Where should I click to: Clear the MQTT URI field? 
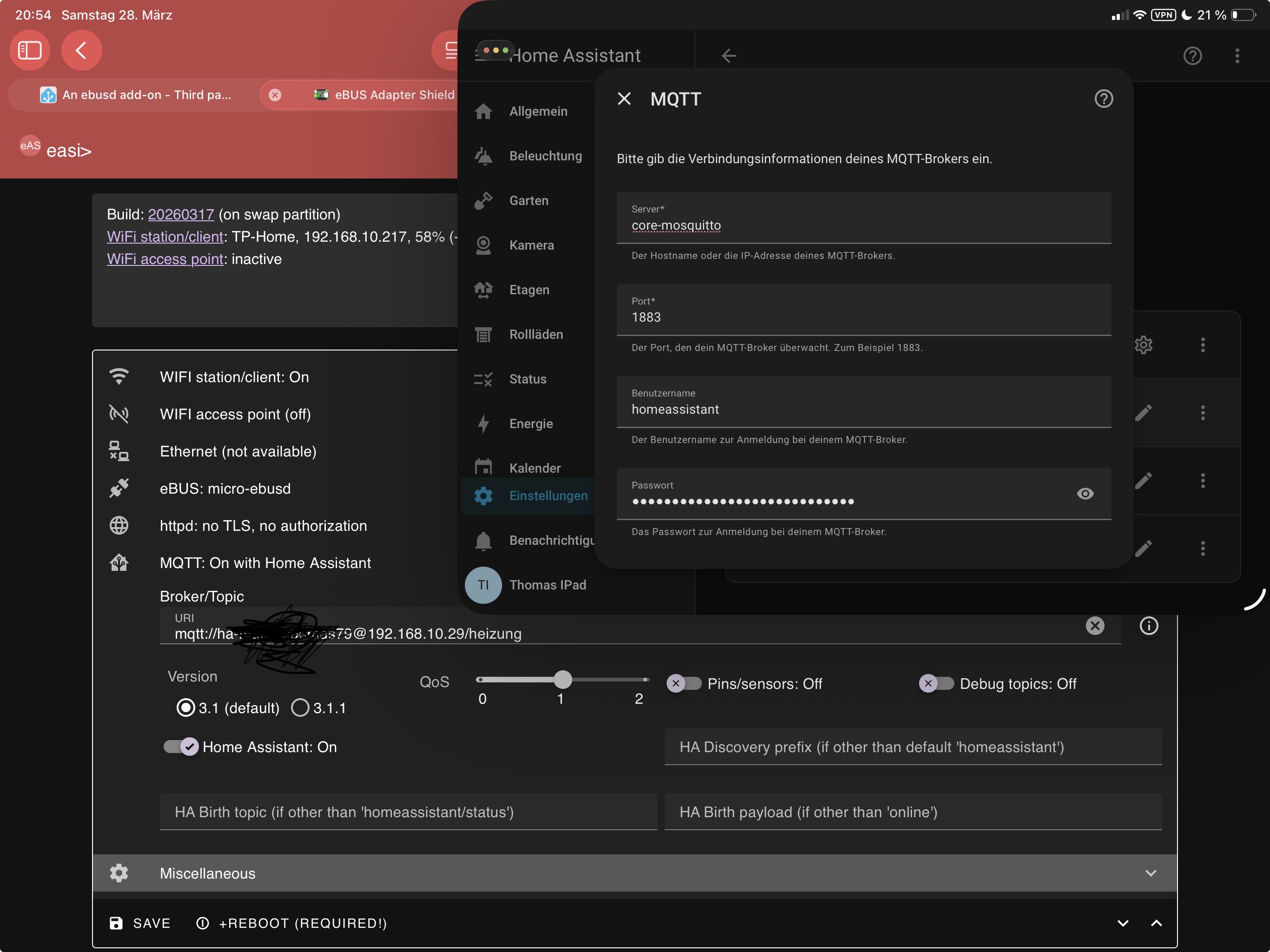click(1095, 625)
